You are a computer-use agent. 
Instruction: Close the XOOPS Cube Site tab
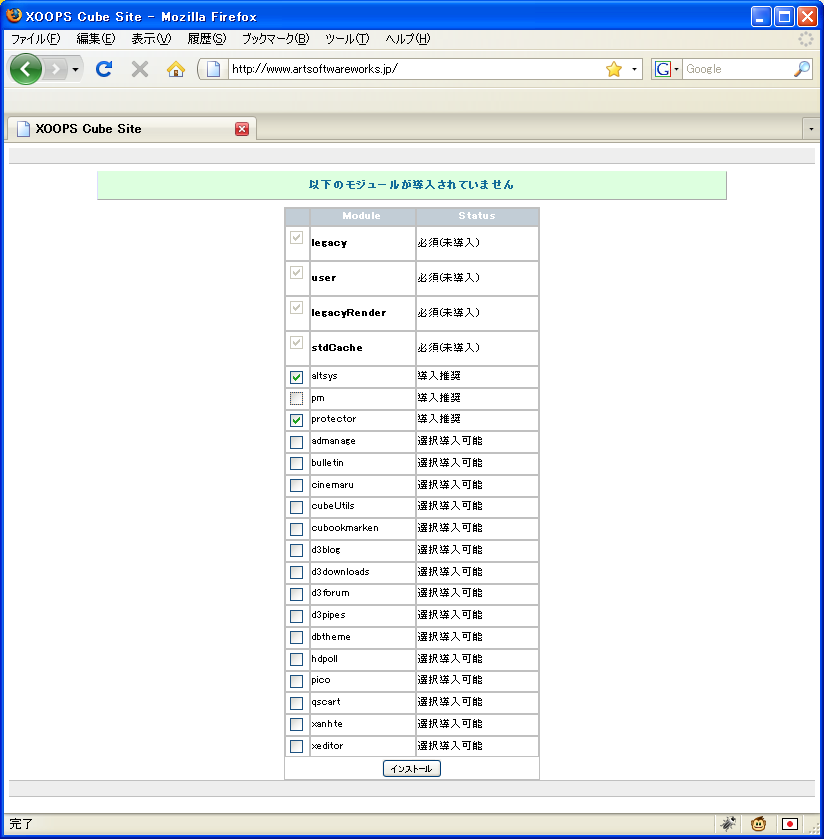click(242, 129)
